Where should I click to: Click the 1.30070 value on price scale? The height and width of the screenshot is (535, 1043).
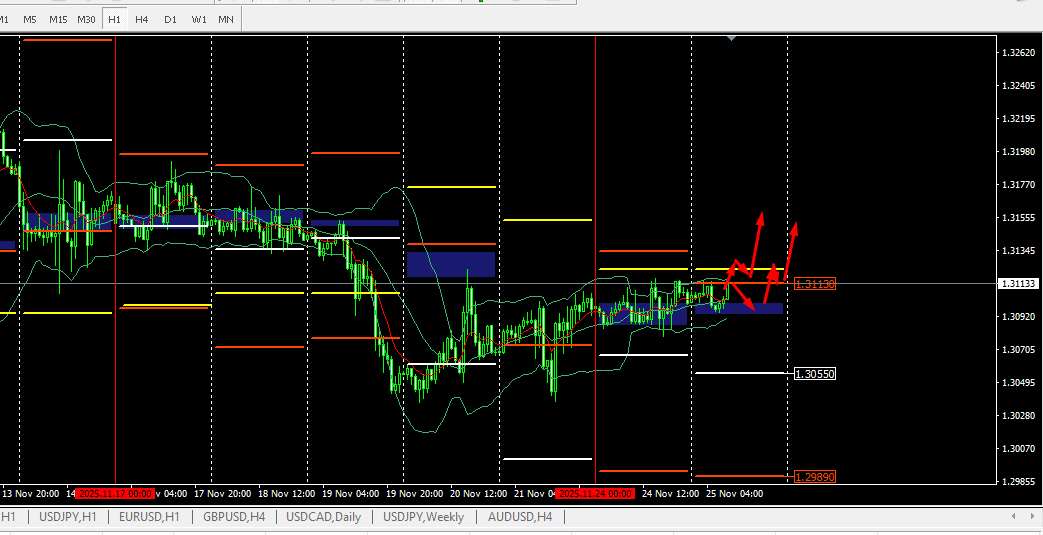[1018, 448]
